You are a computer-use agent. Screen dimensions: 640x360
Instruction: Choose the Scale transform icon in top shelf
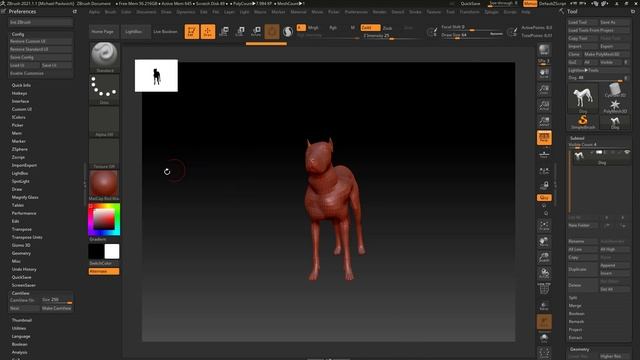240,31
